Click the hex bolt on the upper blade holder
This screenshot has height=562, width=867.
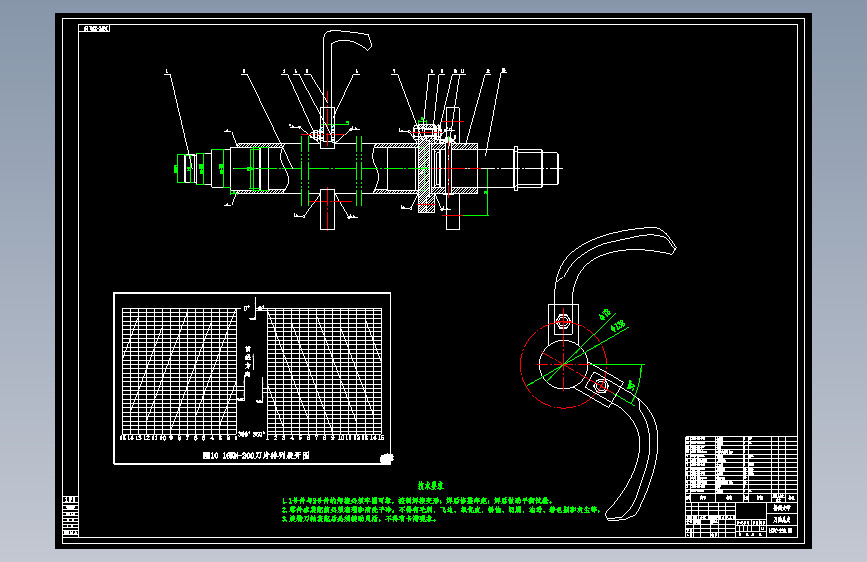563,321
